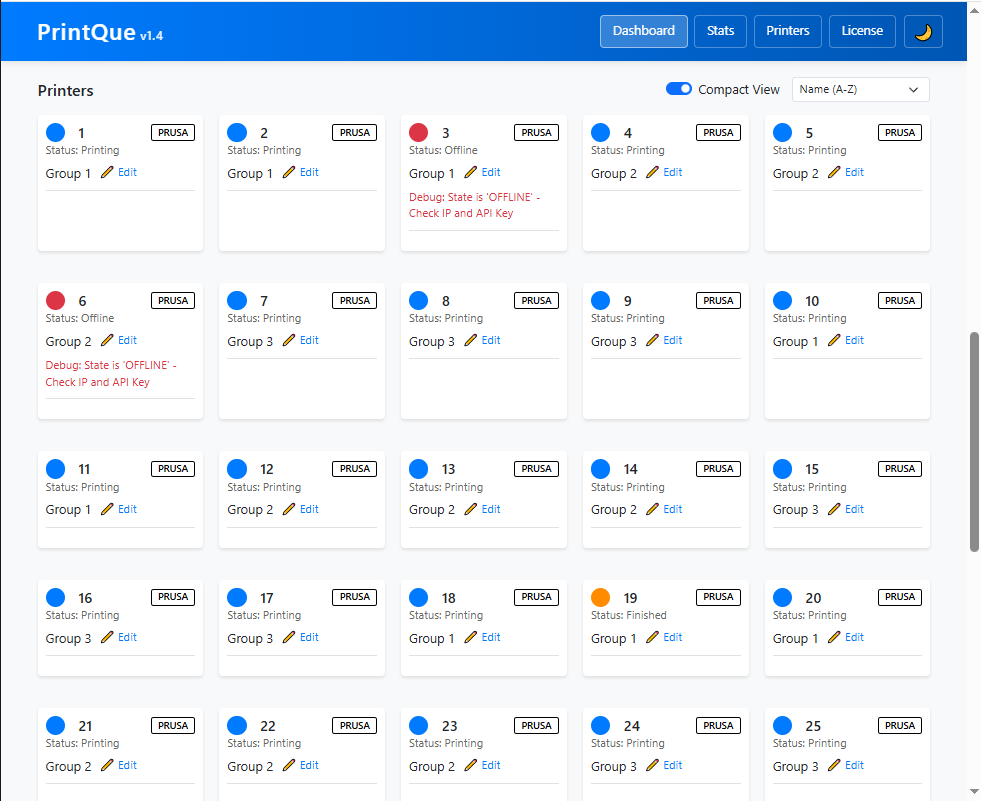Click the Compact View label text
The height and width of the screenshot is (801, 981).
pos(739,89)
